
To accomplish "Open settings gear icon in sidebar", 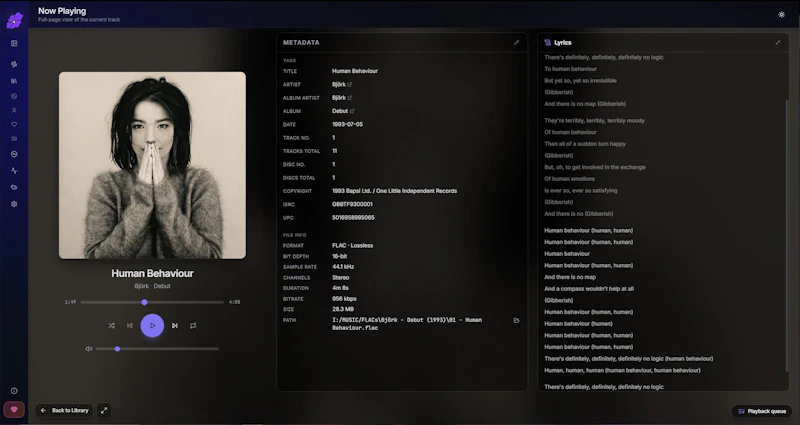I will point(14,204).
